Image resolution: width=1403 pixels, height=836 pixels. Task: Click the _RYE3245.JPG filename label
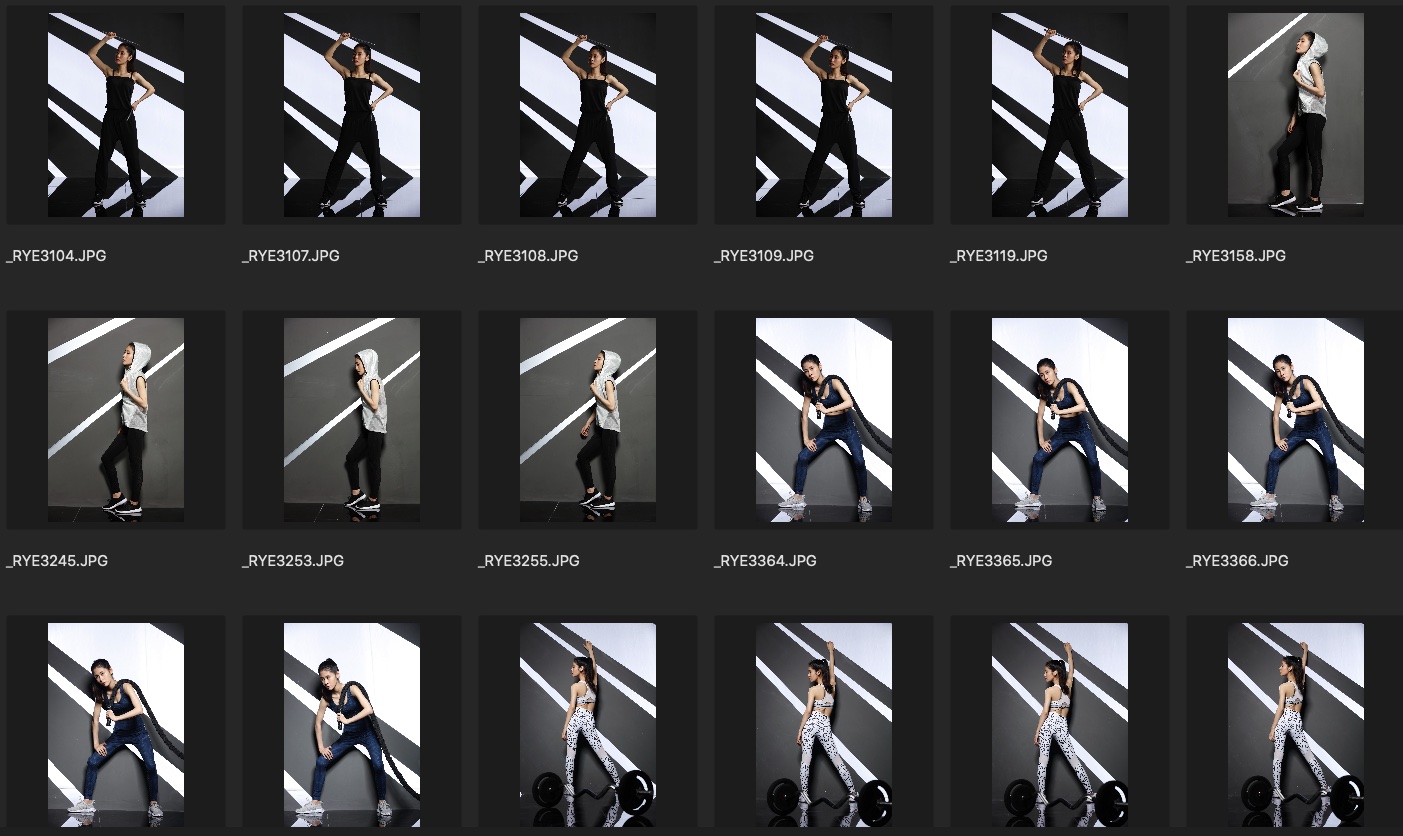(x=56, y=561)
